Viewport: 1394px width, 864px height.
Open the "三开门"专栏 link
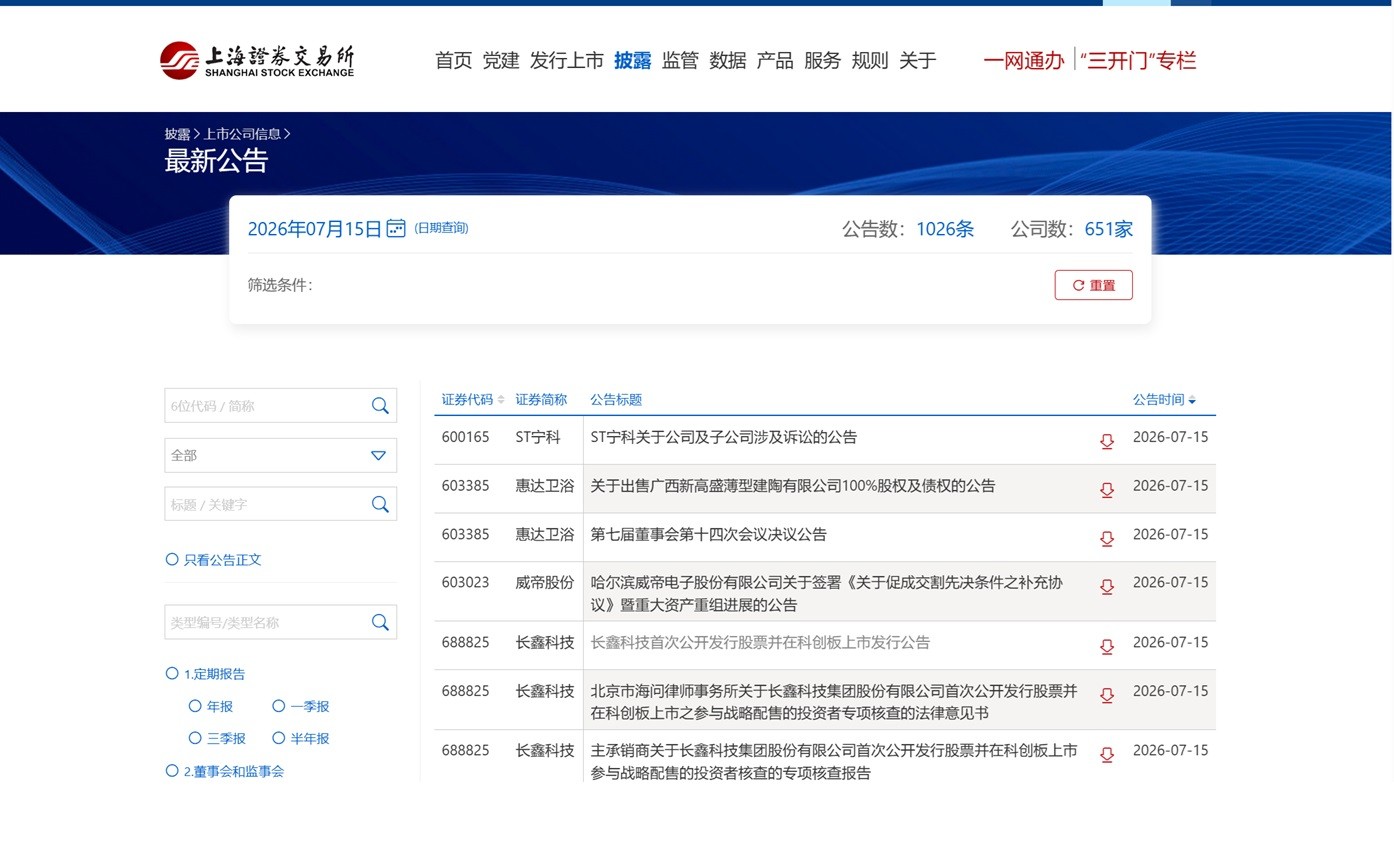1139,60
